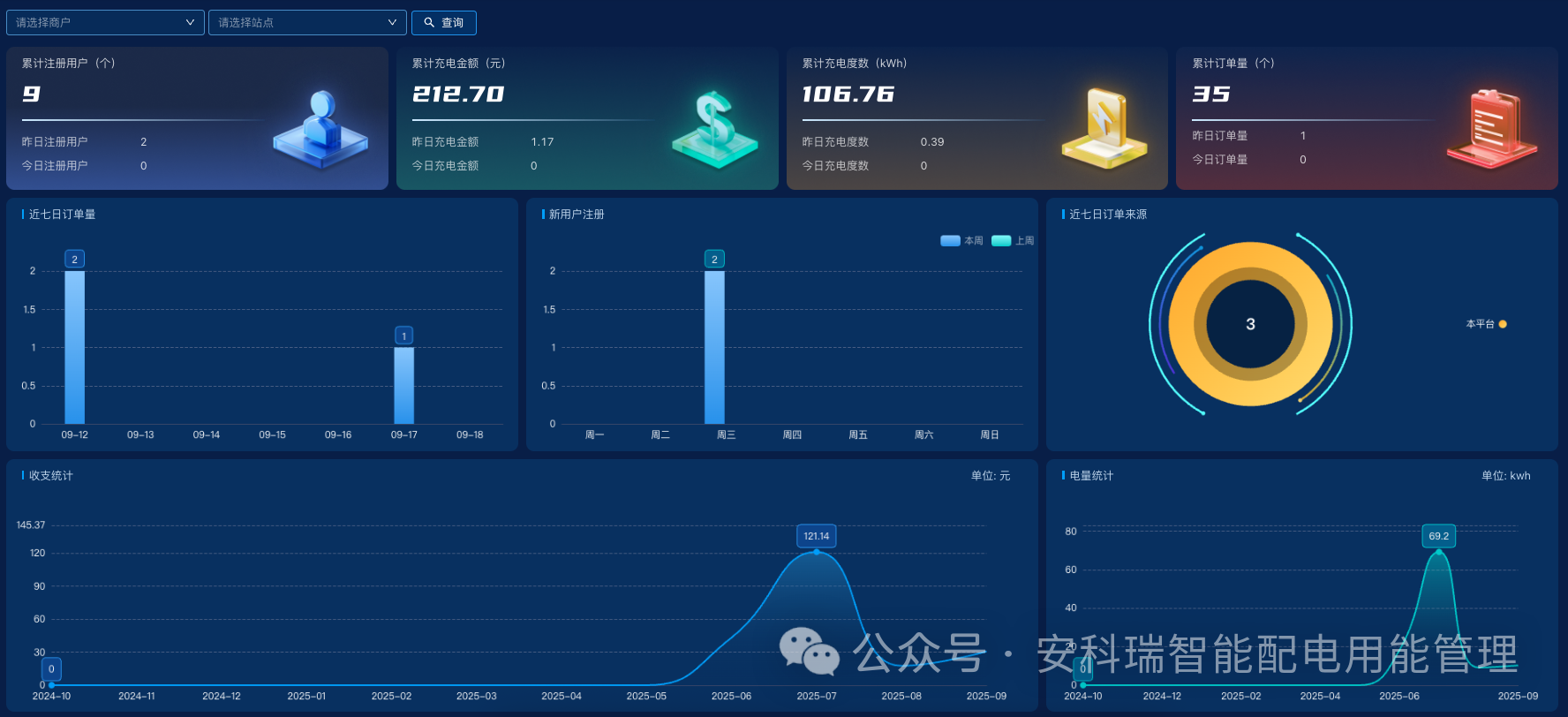
Task: Click the 2025-07 axis label in revenue chart
Action: pos(817,696)
